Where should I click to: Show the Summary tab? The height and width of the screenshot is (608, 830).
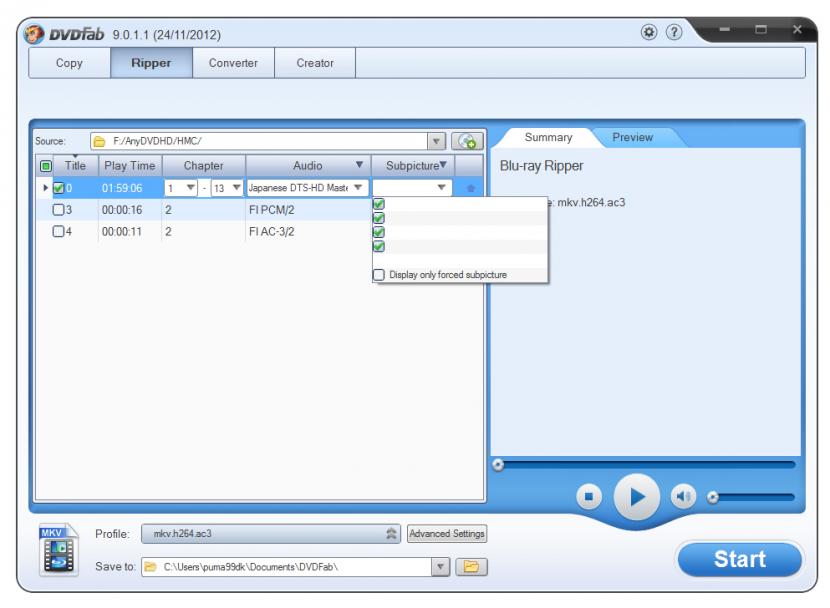(548, 138)
